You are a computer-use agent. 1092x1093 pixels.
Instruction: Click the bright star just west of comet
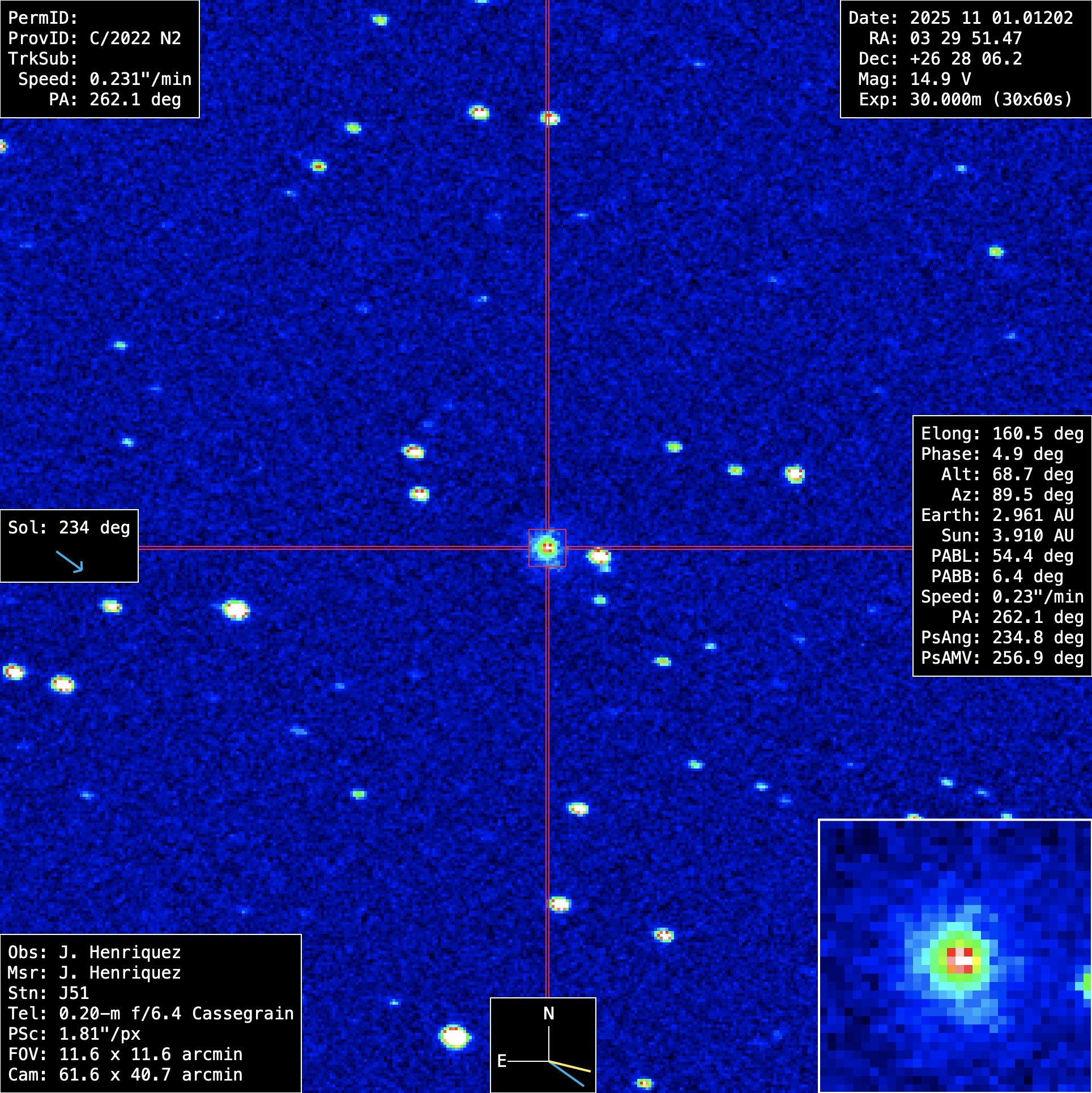pos(599,556)
